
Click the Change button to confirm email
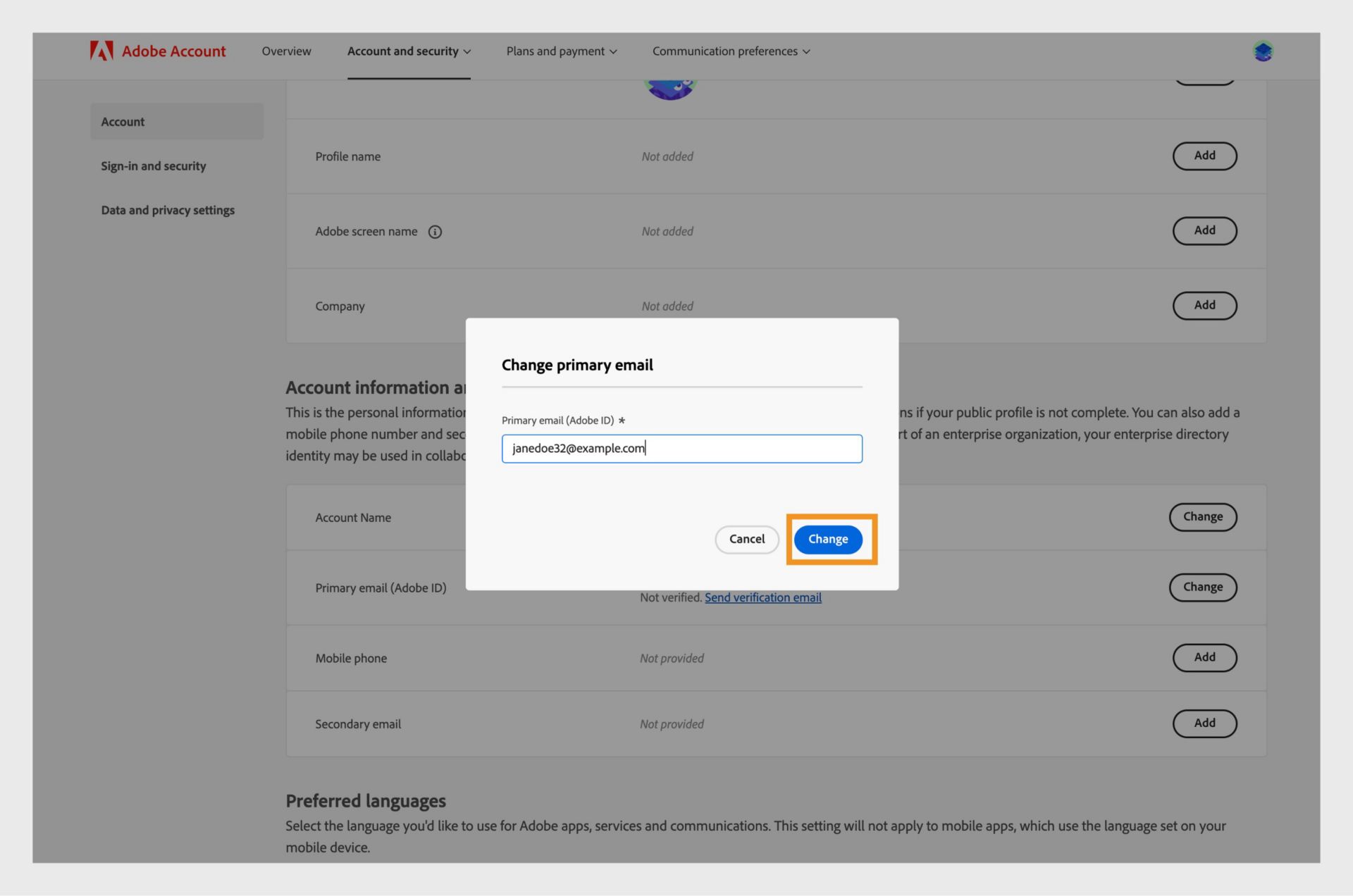click(x=828, y=539)
